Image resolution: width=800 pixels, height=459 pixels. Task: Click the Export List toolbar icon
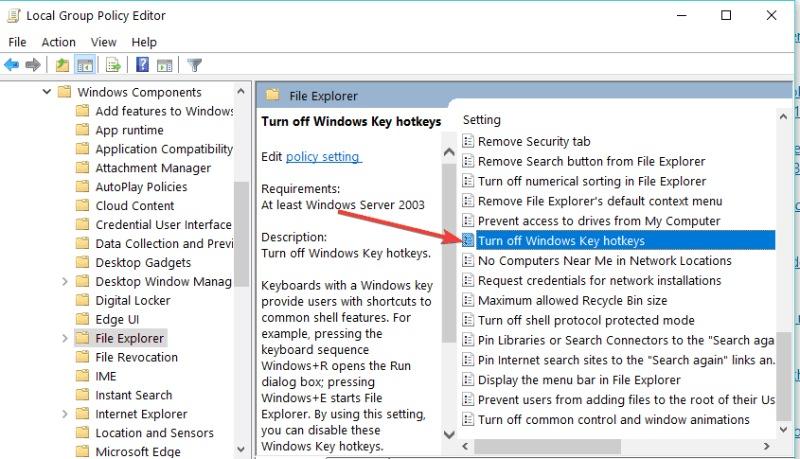tap(113, 65)
